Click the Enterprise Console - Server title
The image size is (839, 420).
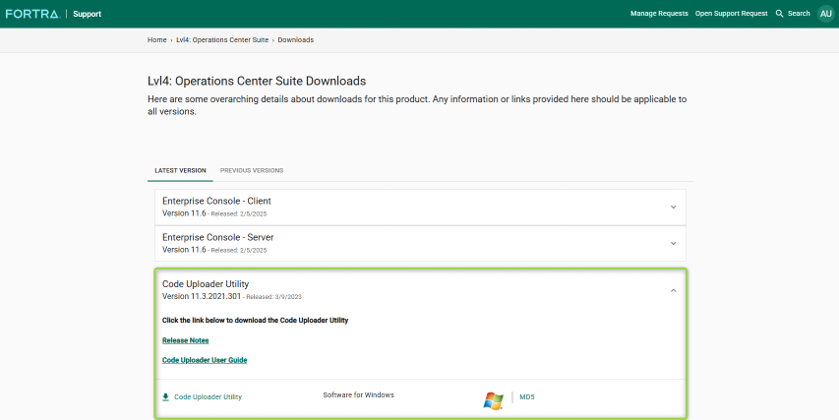coord(218,238)
